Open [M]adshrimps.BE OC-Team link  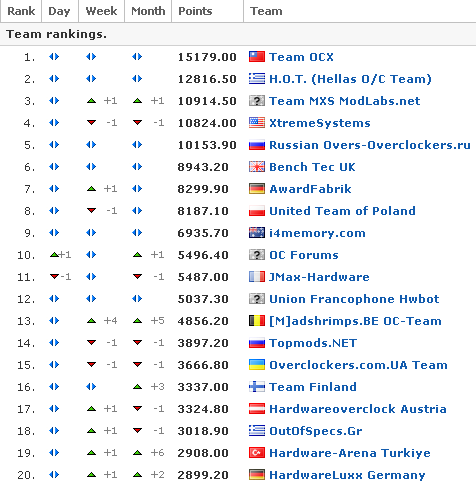(355, 321)
